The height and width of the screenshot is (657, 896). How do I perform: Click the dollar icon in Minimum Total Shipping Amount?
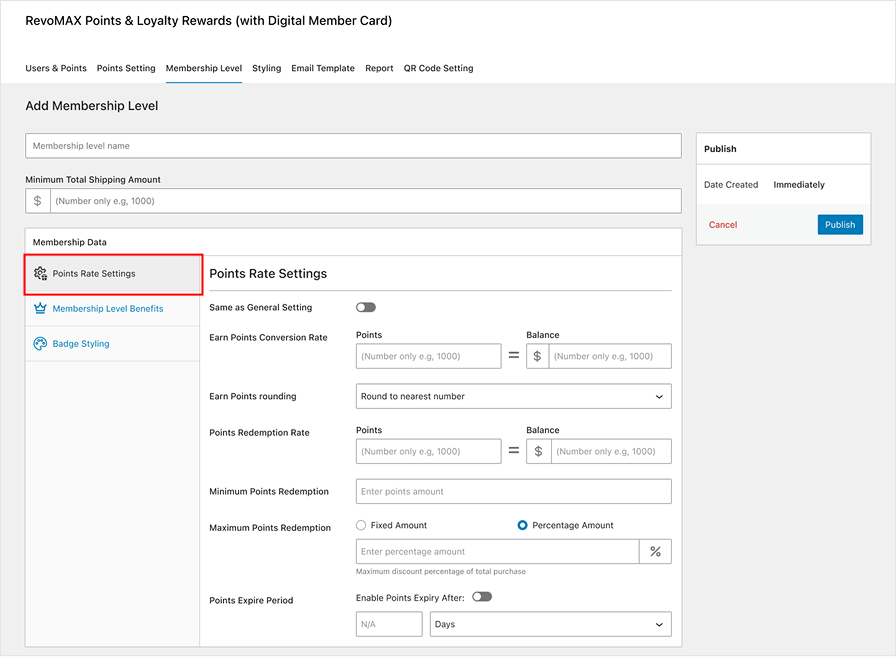click(x=38, y=201)
